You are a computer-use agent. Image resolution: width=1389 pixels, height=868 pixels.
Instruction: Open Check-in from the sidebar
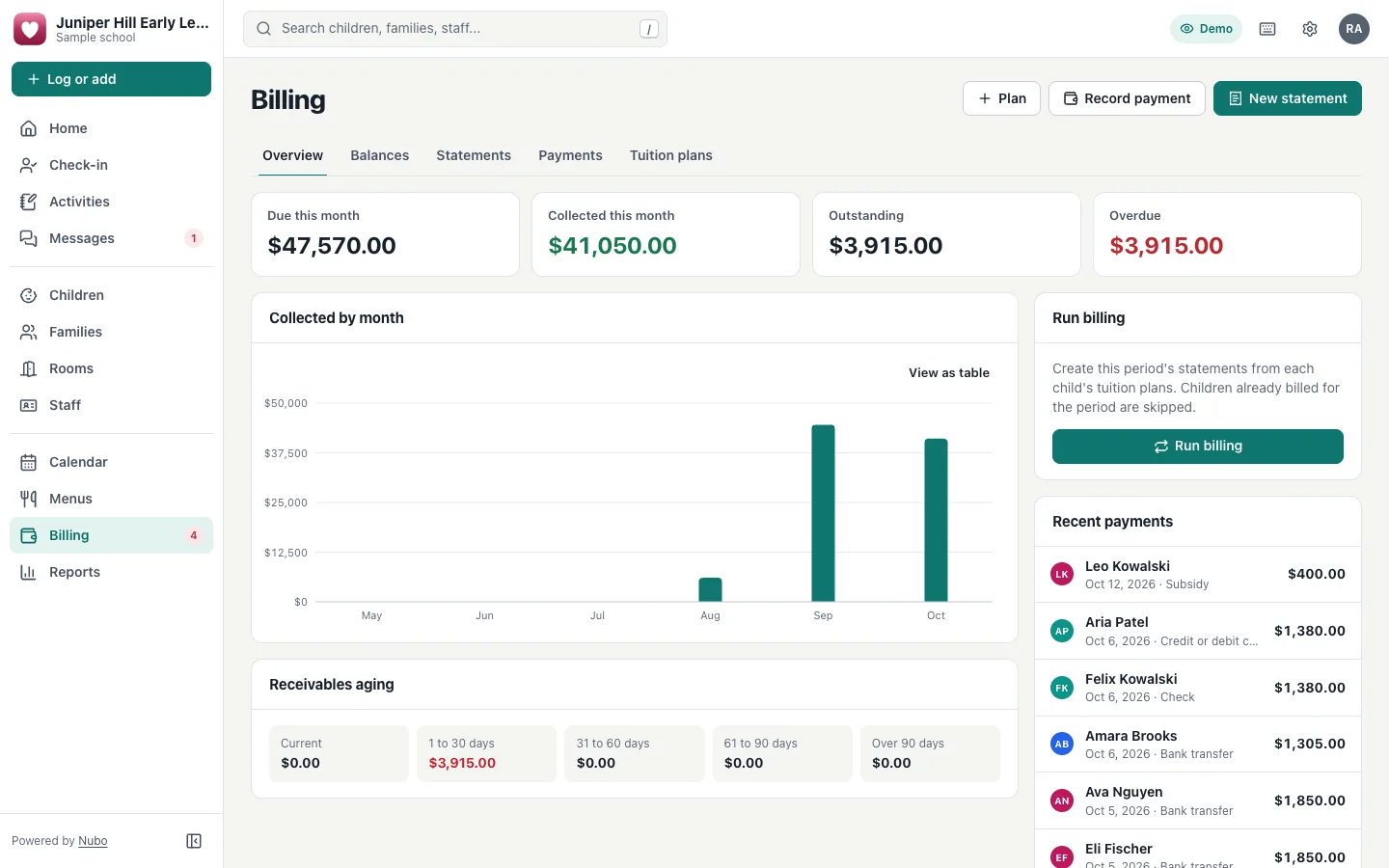(111, 165)
